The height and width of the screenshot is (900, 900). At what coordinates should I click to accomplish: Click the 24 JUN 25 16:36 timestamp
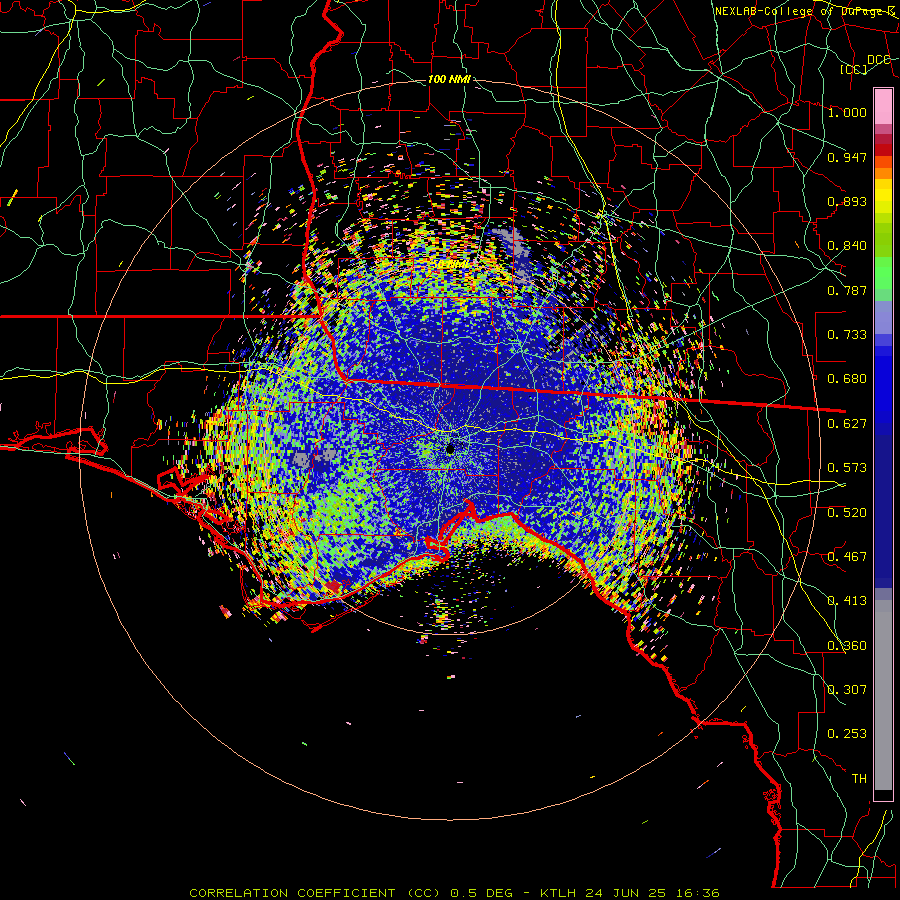tap(652, 893)
